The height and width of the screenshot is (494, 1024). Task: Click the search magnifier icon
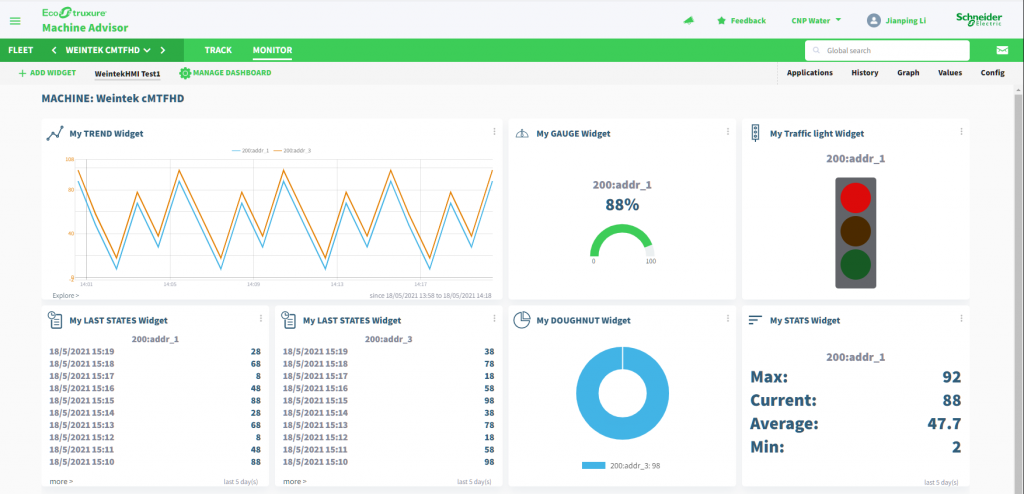tap(816, 50)
